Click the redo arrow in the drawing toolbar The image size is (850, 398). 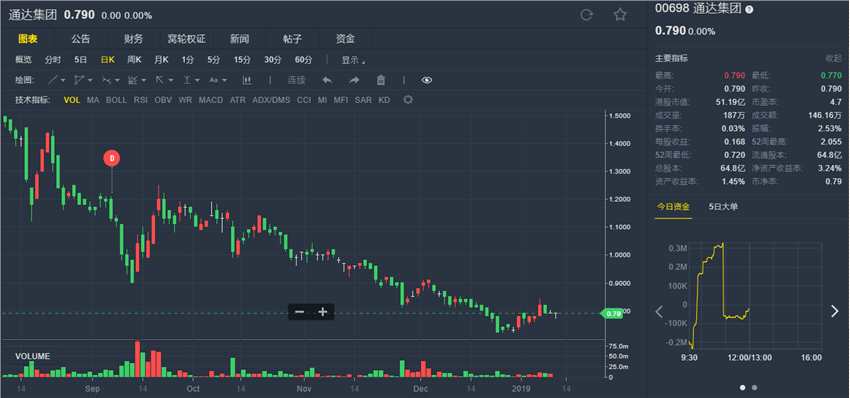[354, 80]
